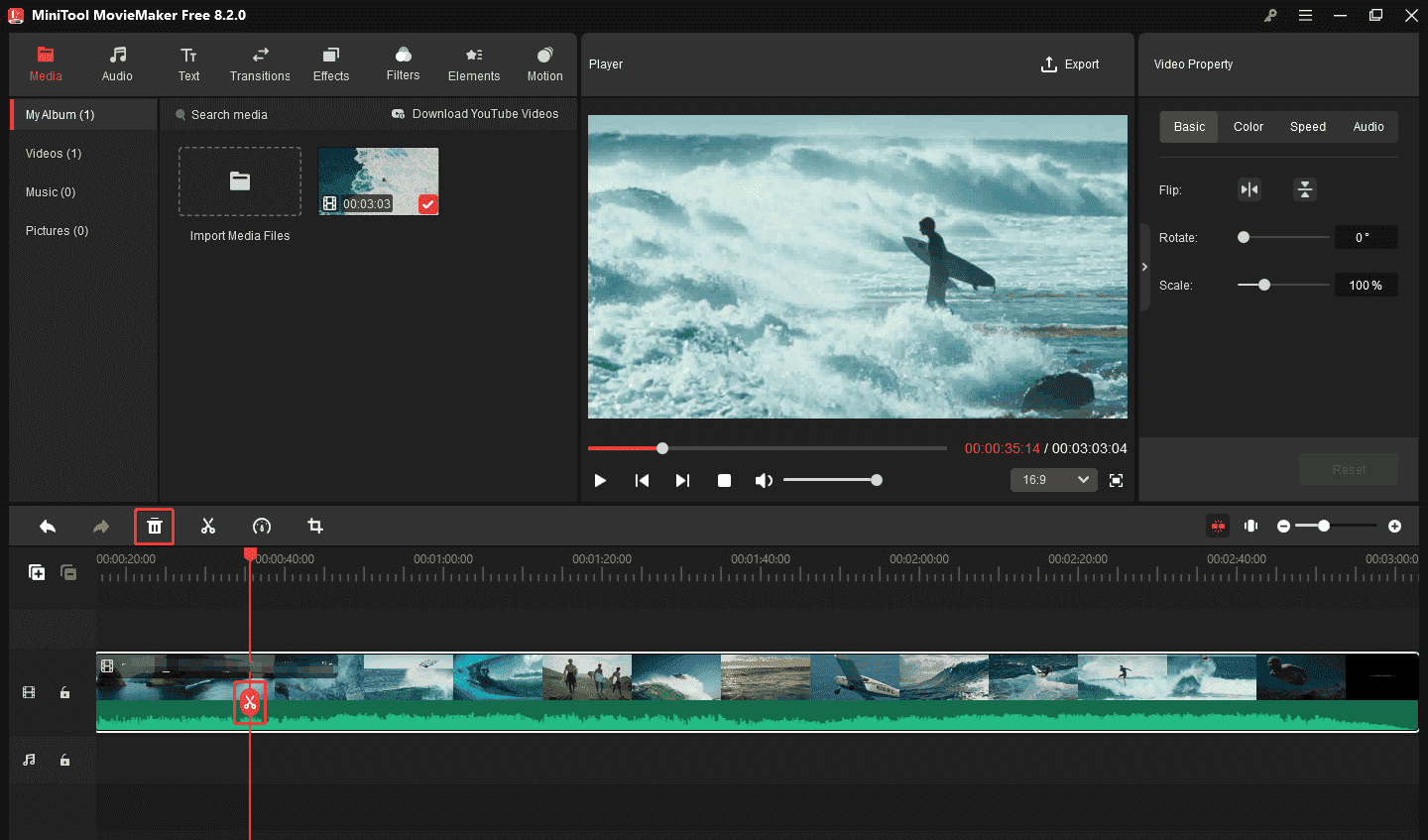Zoom in the timeline with plus

tap(1394, 526)
